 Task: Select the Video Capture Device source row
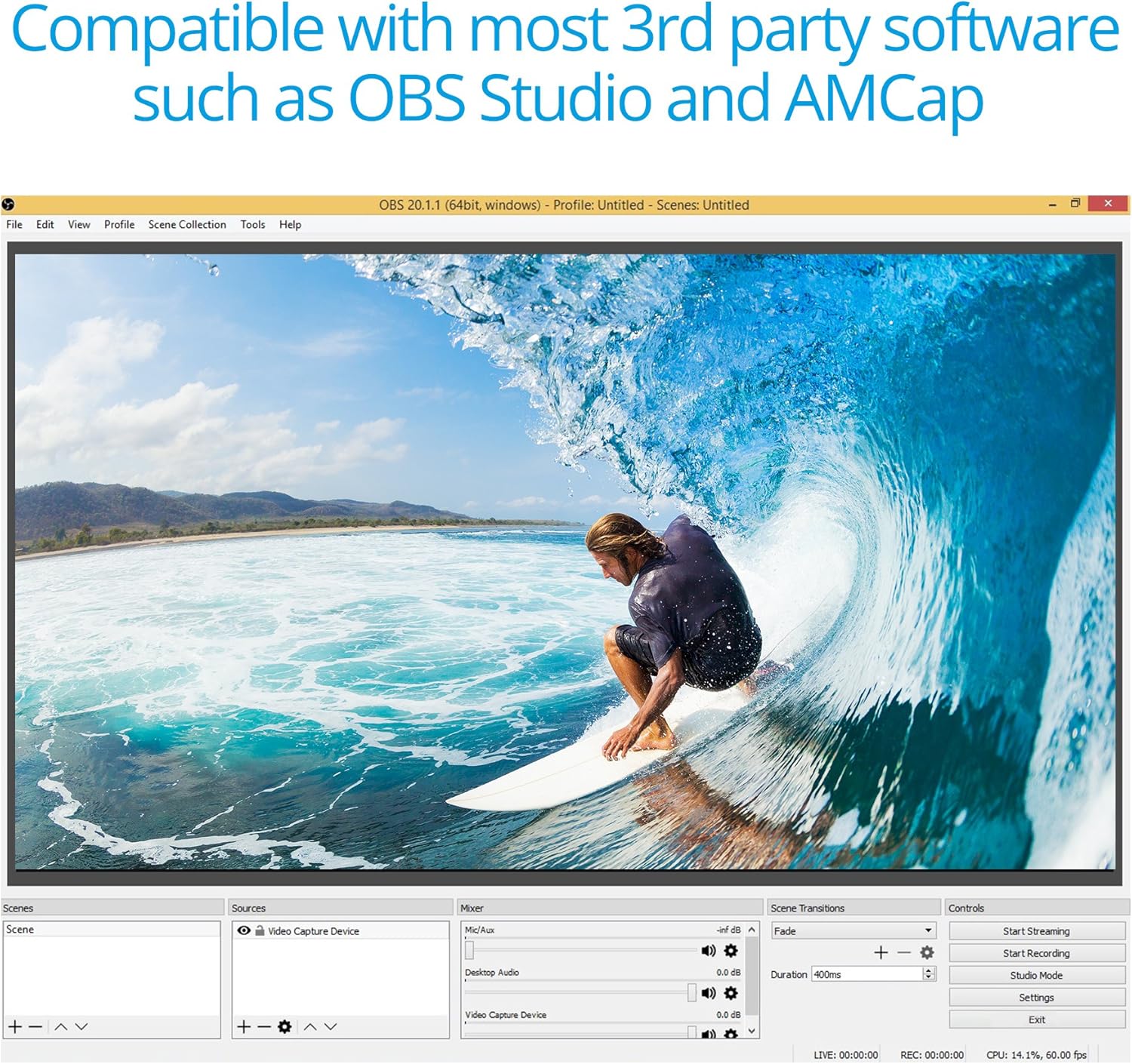pos(340,931)
